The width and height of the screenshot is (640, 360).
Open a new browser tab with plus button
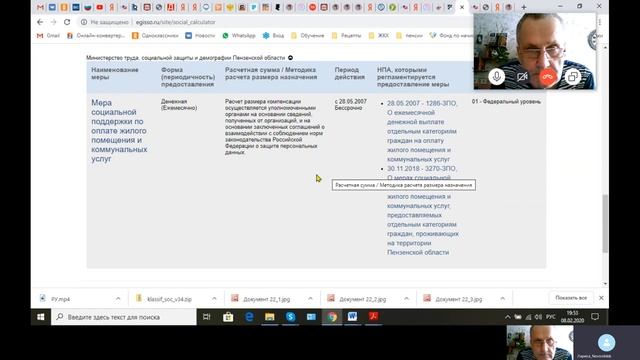pos(524,7)
